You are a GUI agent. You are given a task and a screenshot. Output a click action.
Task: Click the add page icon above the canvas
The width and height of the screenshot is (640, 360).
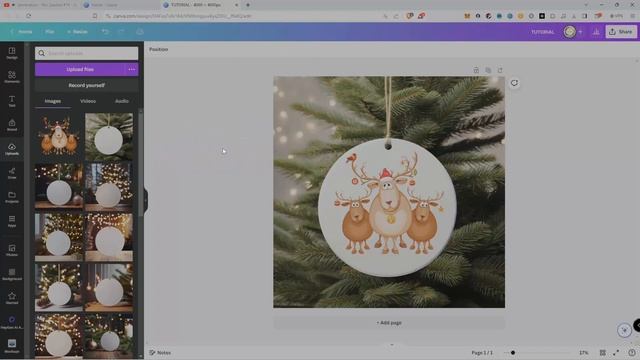pyautogui.click(x=500, y=70)
